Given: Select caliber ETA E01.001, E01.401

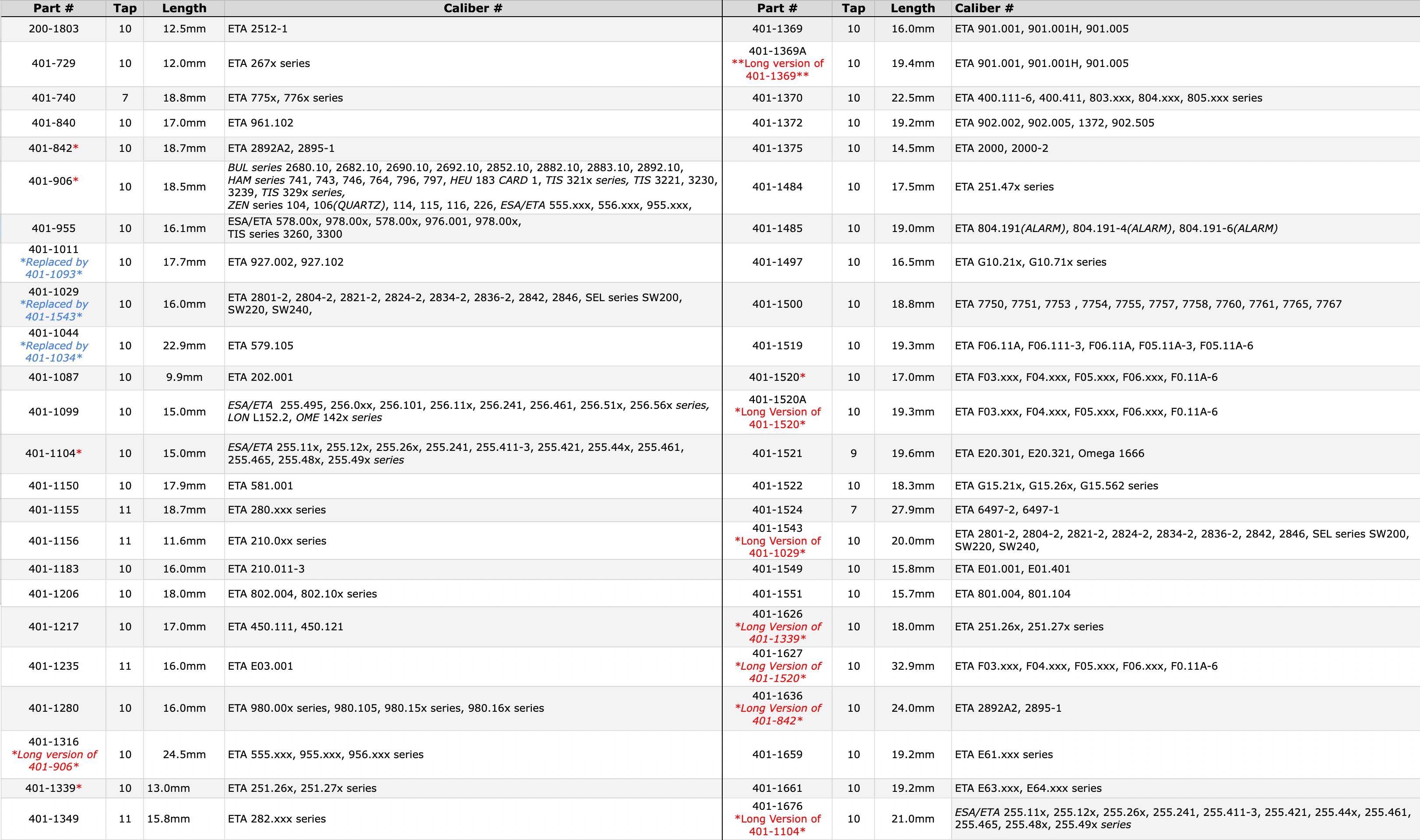Looking at the screenshot, I should coord(1012,569).
